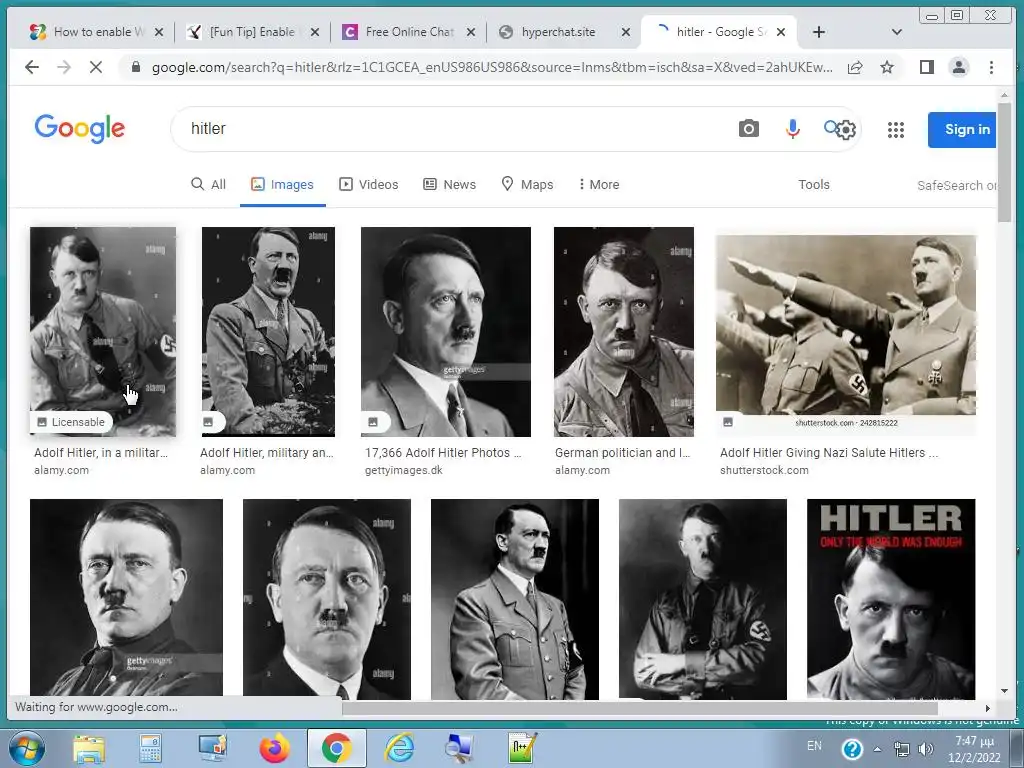Open the Calculator taskbar icon
Viewport: 1024px width, 768px height.
(150, 748)
